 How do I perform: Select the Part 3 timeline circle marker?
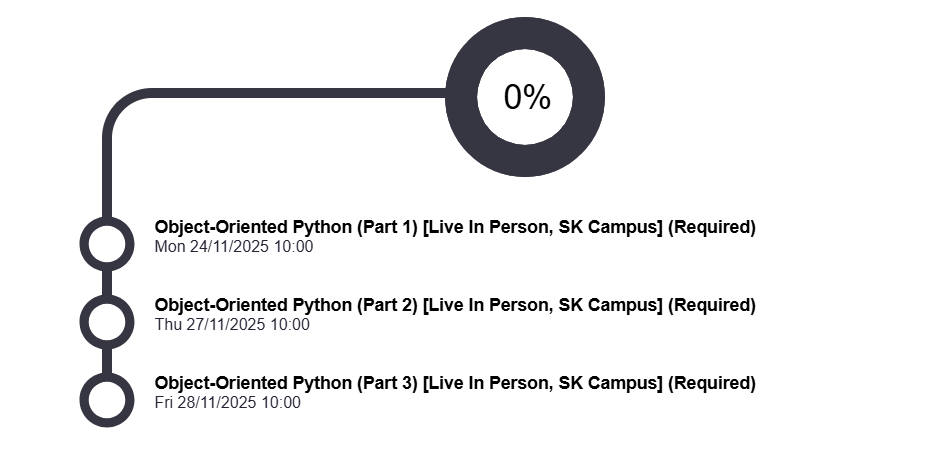click(106, 400)
